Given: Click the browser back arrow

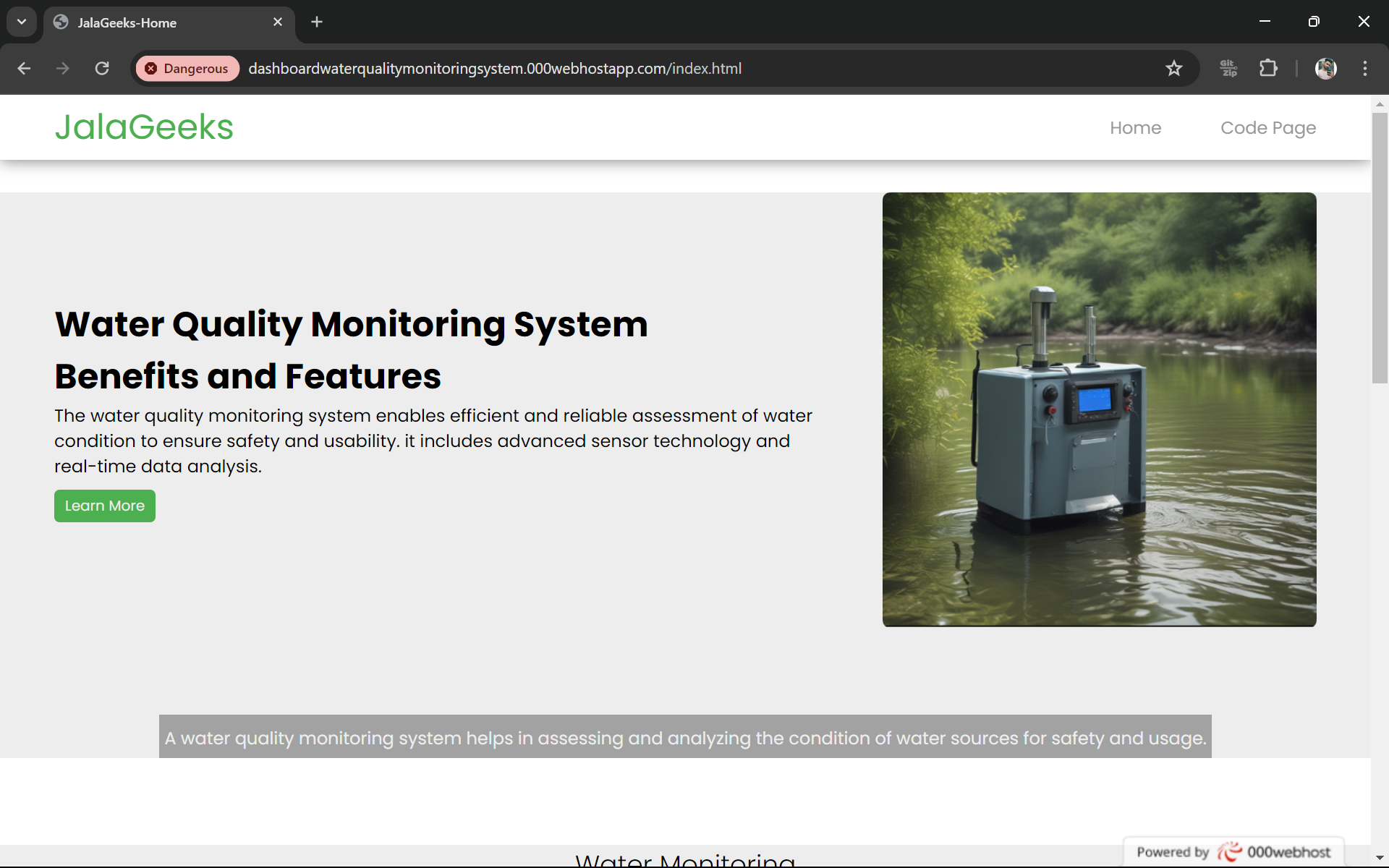Looking at the screenshot, I should [x=24, y=69].
